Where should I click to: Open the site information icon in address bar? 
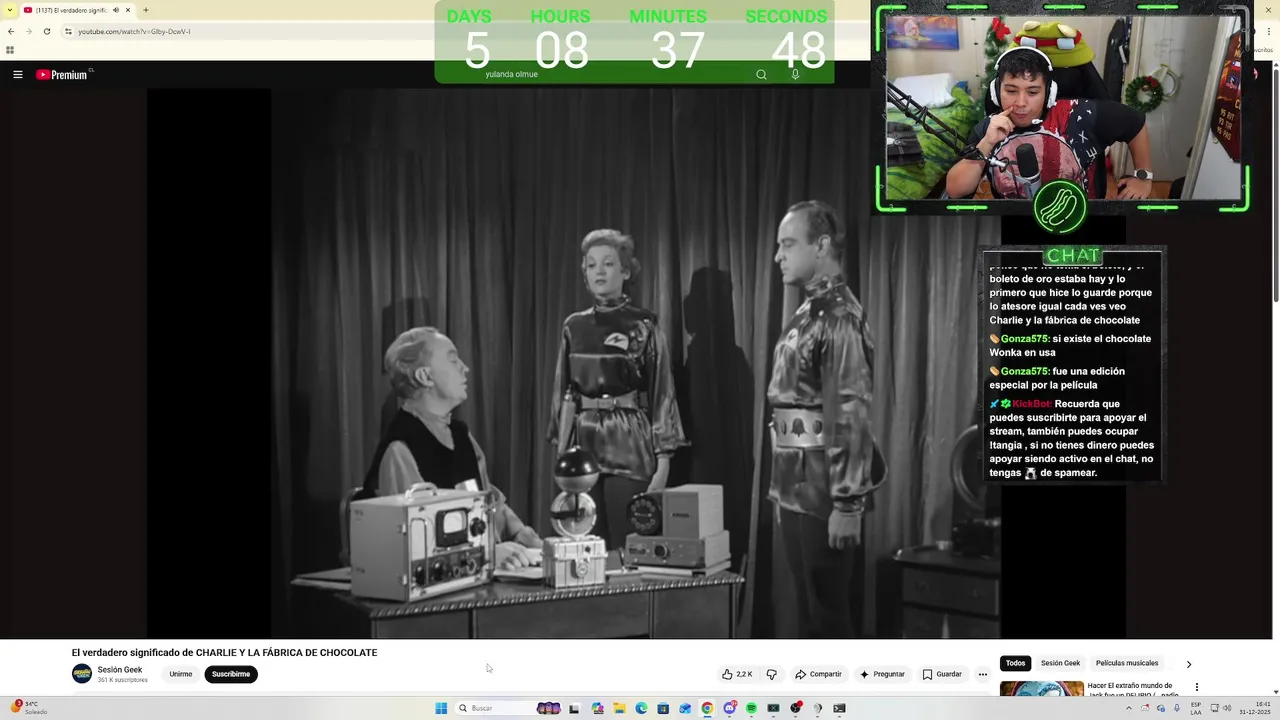point(68,31)
